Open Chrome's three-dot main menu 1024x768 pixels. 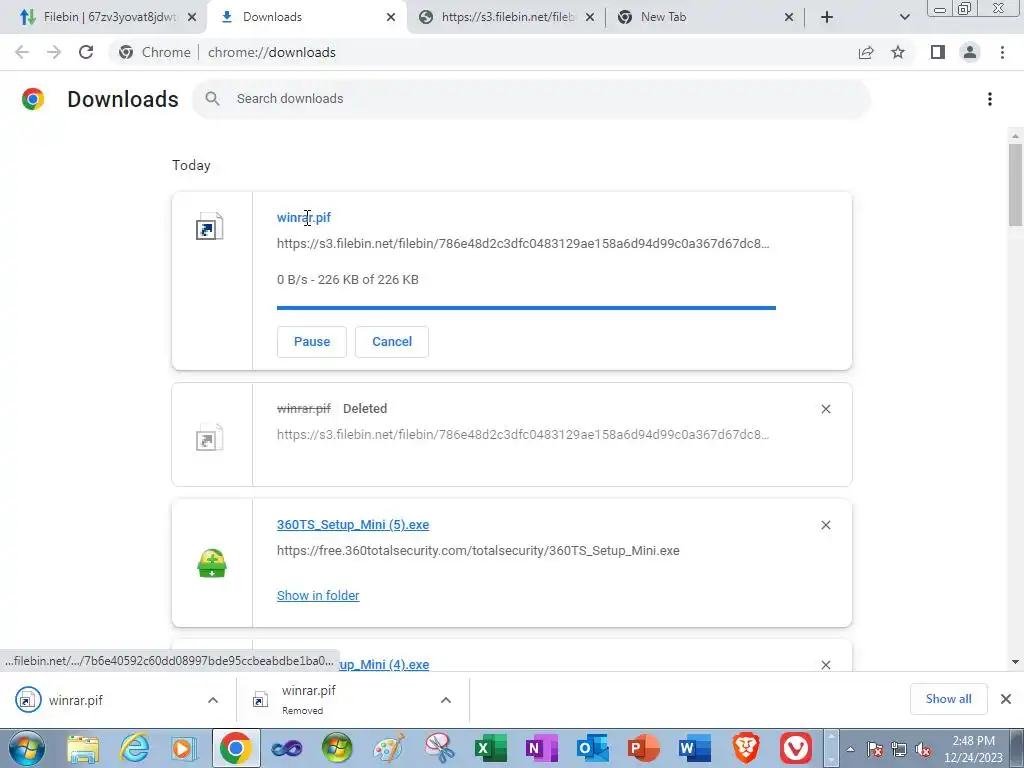(1002, 52)
